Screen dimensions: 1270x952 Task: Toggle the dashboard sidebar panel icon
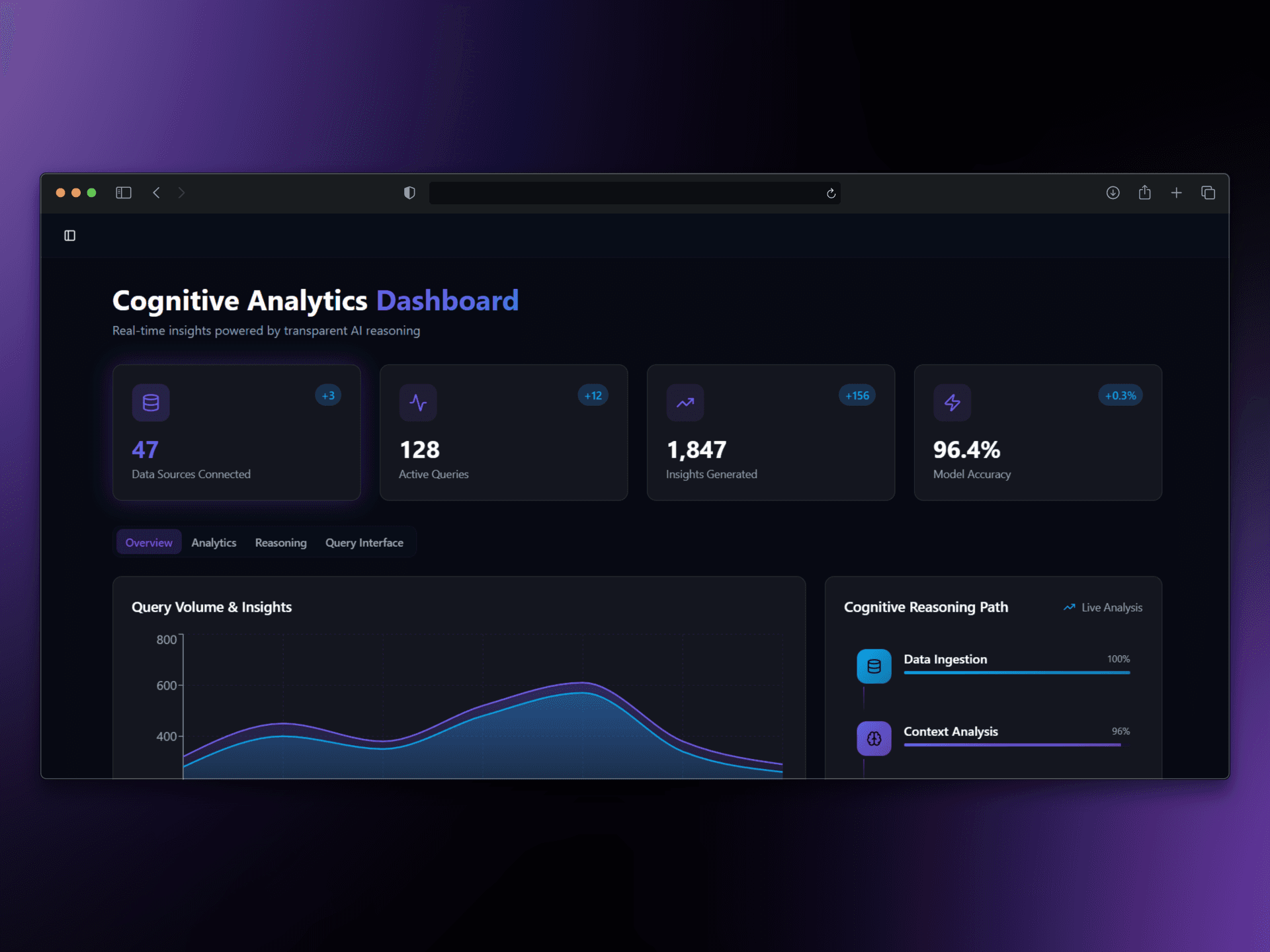tap(69, 235)
